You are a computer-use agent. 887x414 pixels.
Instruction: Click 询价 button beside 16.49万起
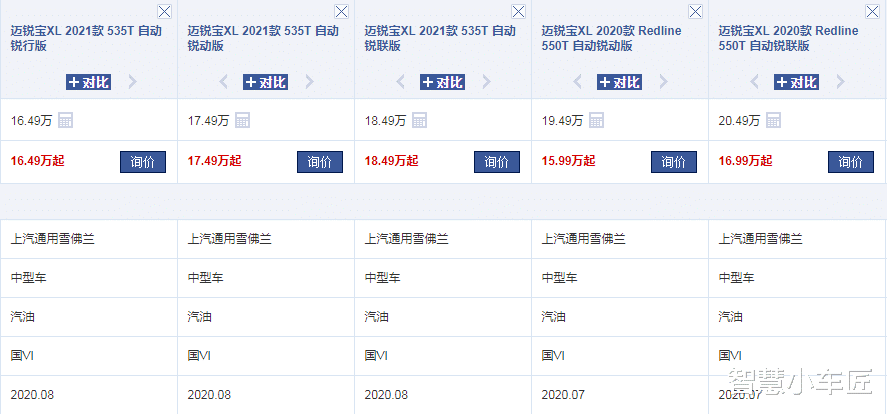click(143, 162)
